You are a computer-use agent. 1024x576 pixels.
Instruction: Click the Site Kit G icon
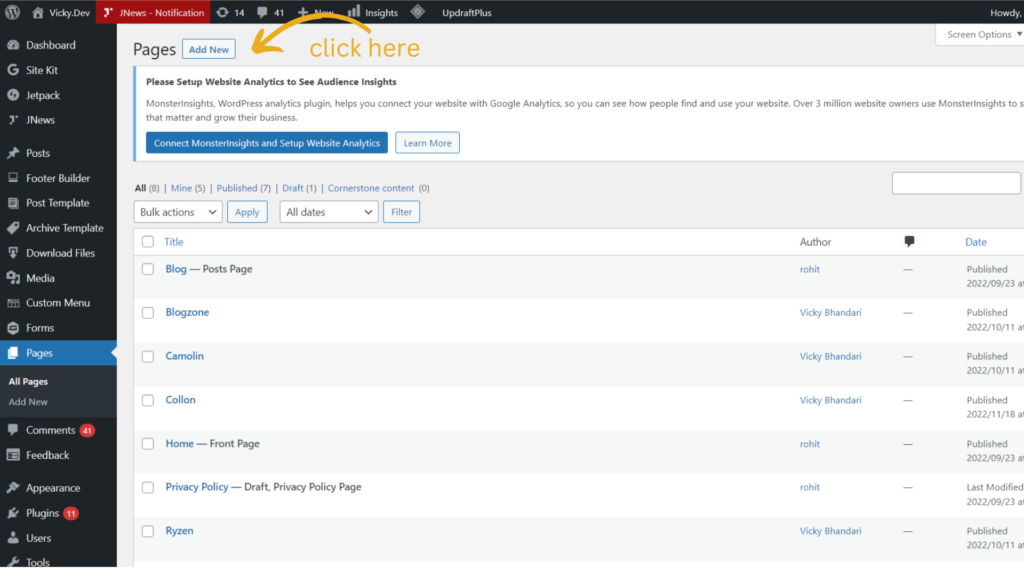(13, 70)
